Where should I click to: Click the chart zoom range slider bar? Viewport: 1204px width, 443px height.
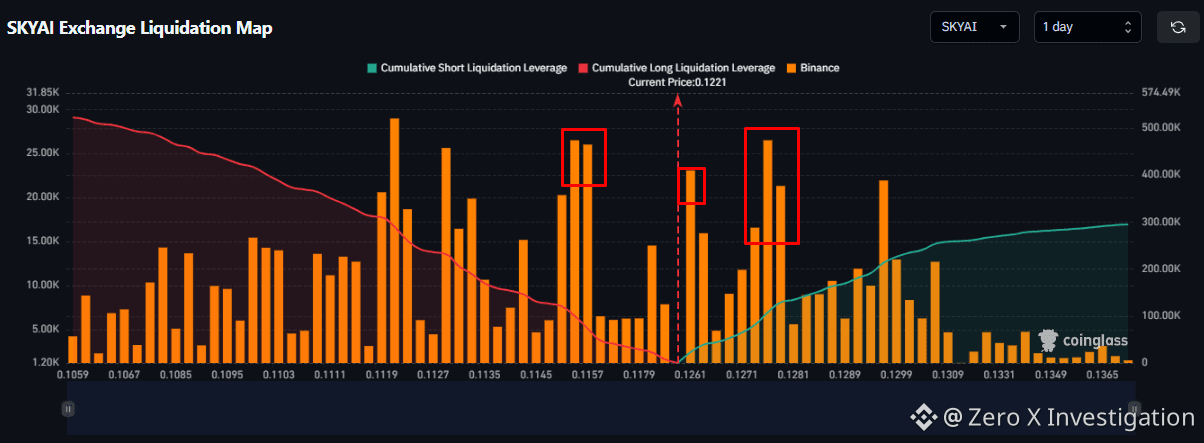(601, 409)
